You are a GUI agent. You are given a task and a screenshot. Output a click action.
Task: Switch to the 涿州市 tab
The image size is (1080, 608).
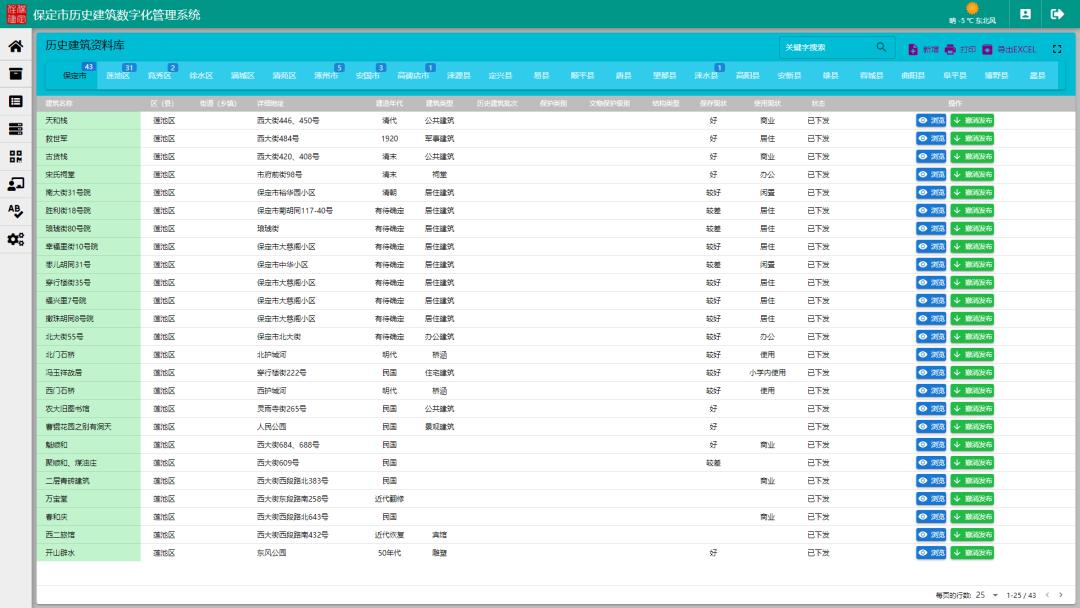[326, 75]
